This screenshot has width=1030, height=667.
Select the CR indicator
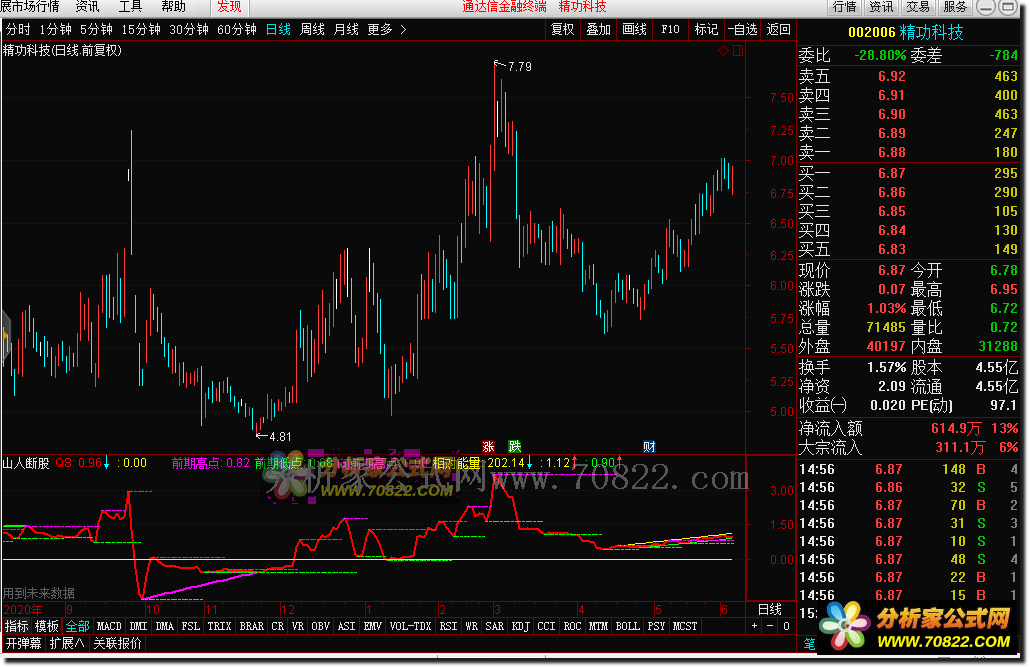pos(278,626)
